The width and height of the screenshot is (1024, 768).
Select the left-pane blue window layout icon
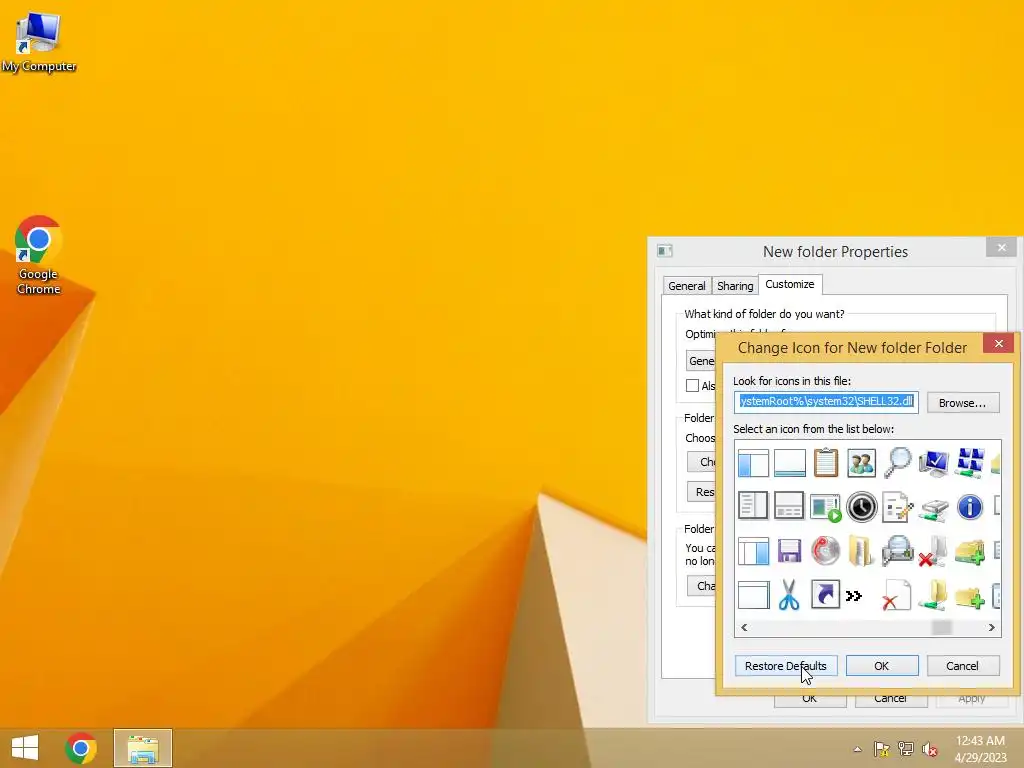tap(753, 463)
